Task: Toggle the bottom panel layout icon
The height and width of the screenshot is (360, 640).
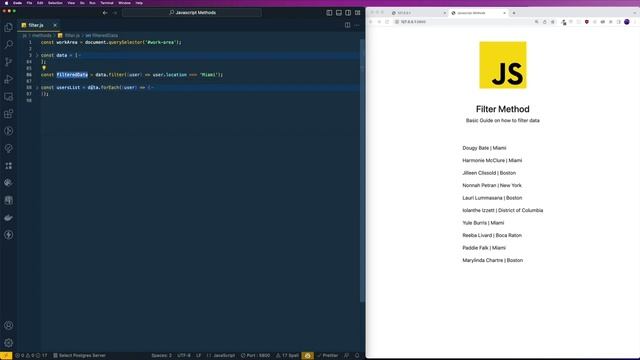Action: coord(339,13)
